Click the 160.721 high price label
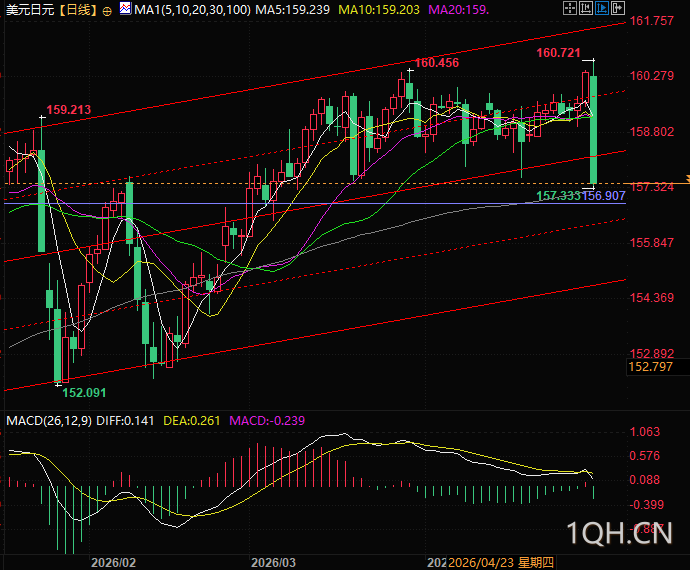 point(558,53)
